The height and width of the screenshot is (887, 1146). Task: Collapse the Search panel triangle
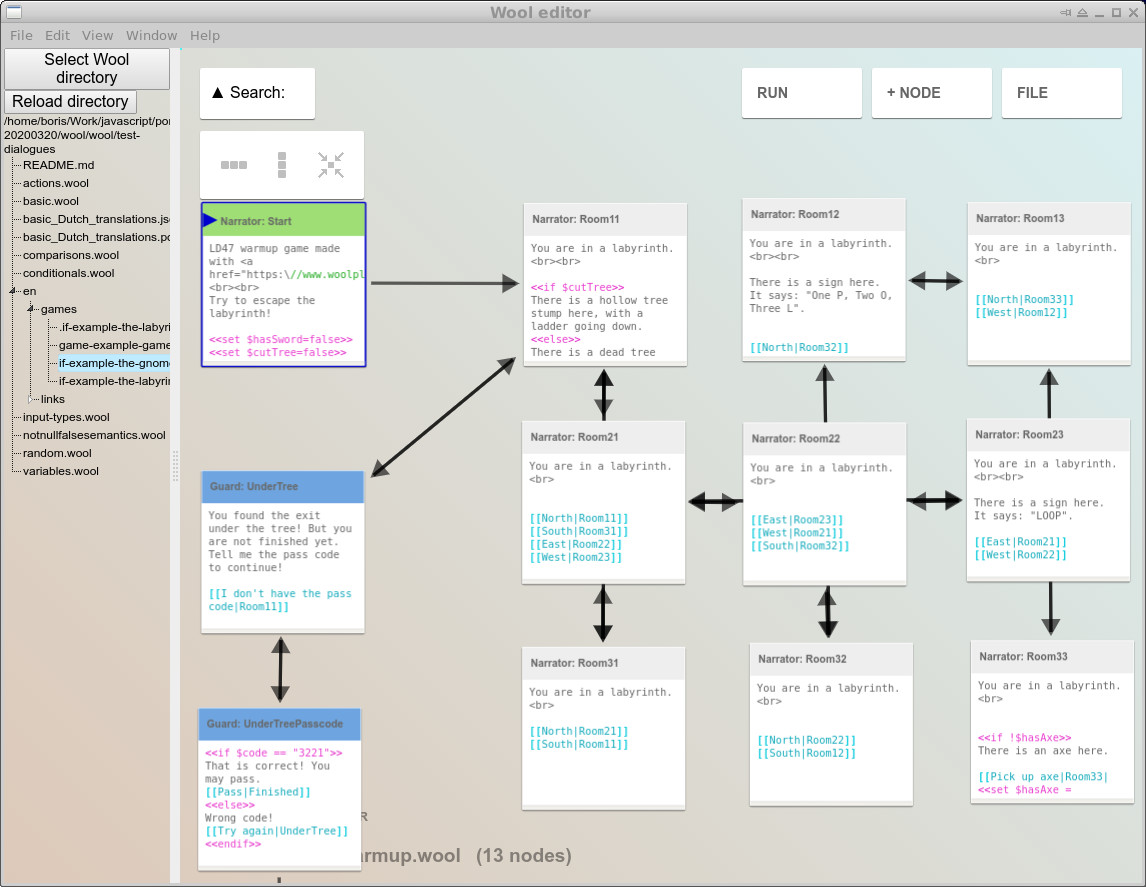click(217, 93)
